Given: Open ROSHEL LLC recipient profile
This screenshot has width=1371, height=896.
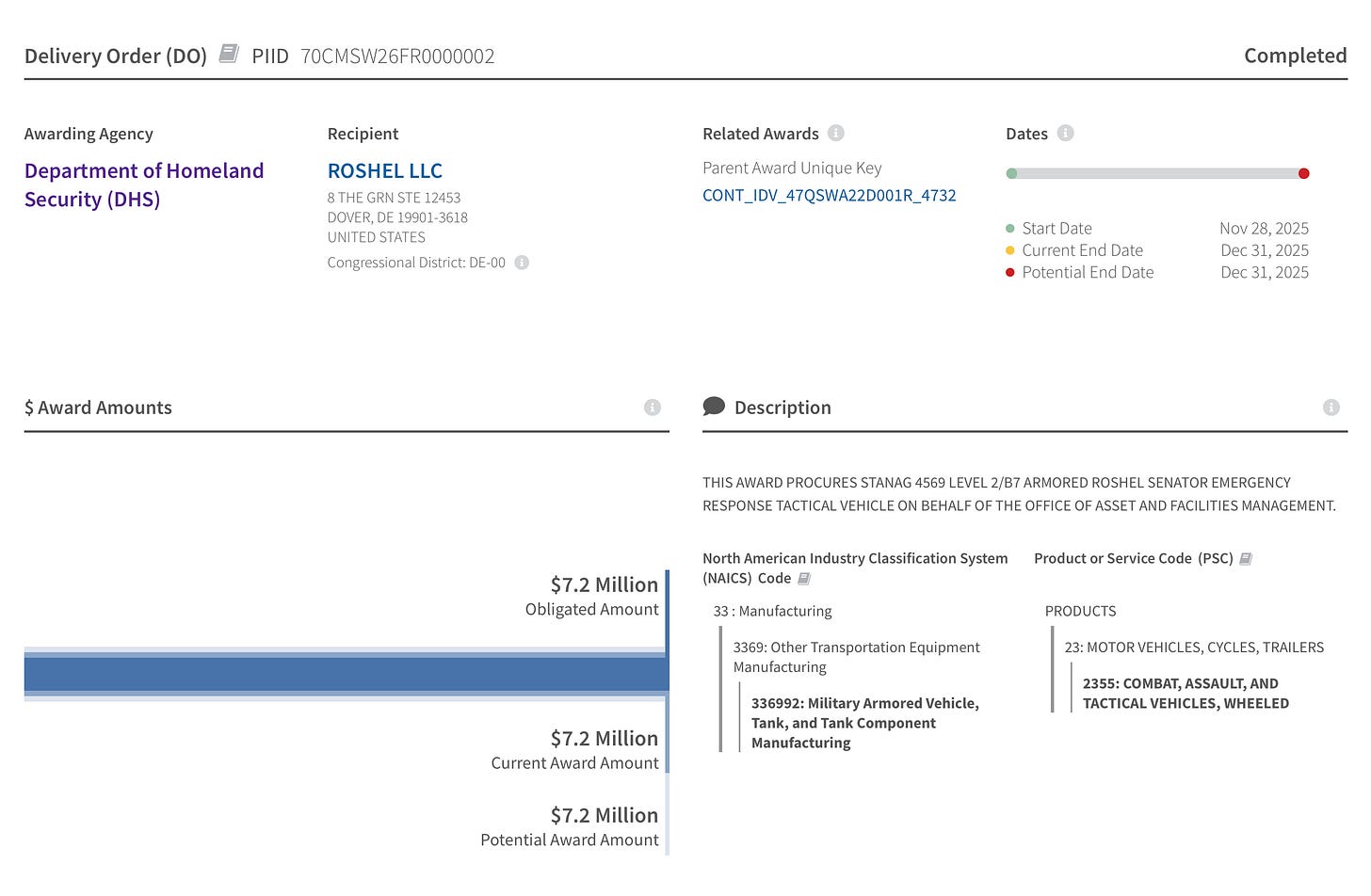Looking at the screenshot, I should (385, 170).
